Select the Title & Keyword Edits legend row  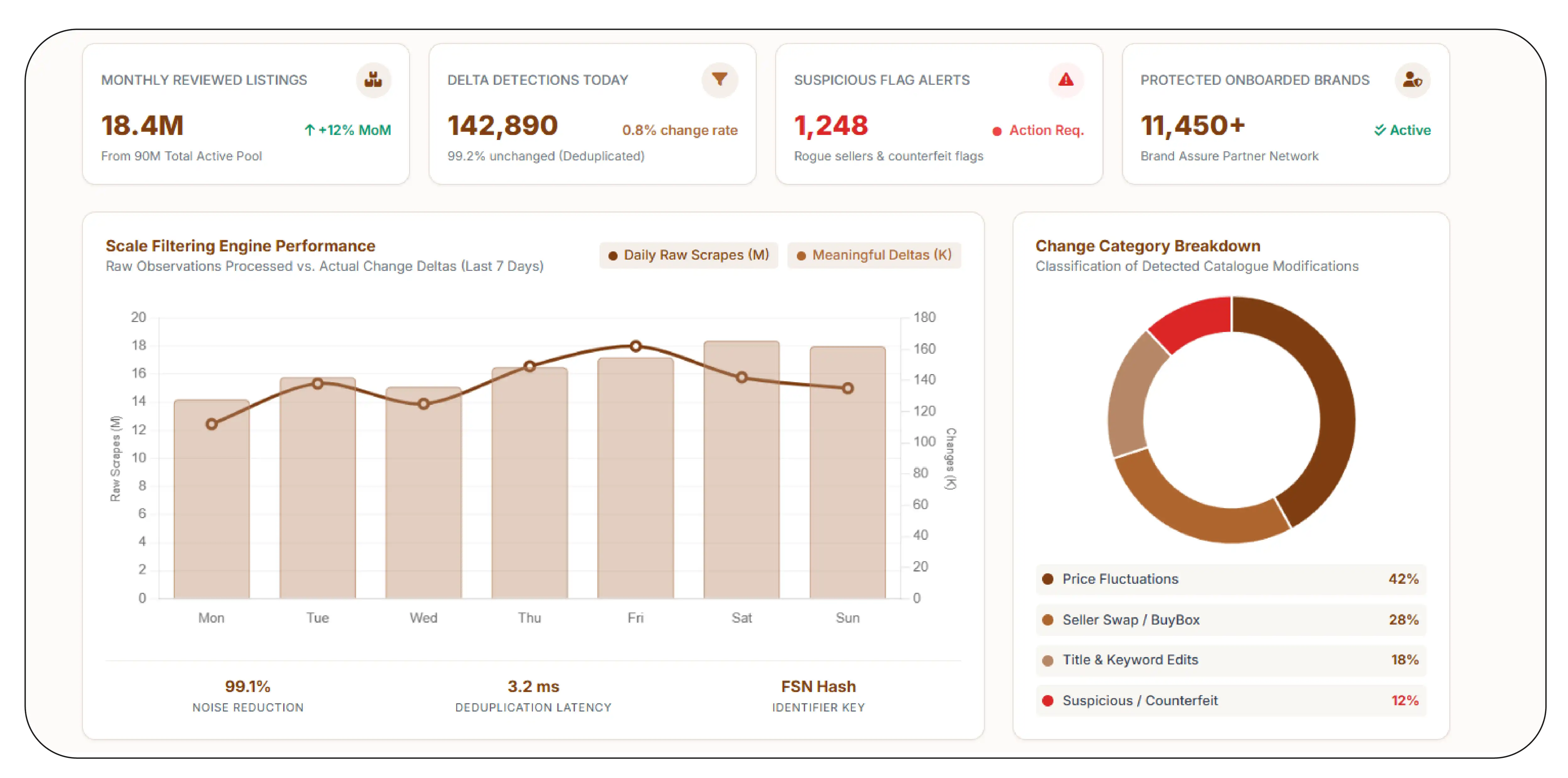tap(1230, 660)
